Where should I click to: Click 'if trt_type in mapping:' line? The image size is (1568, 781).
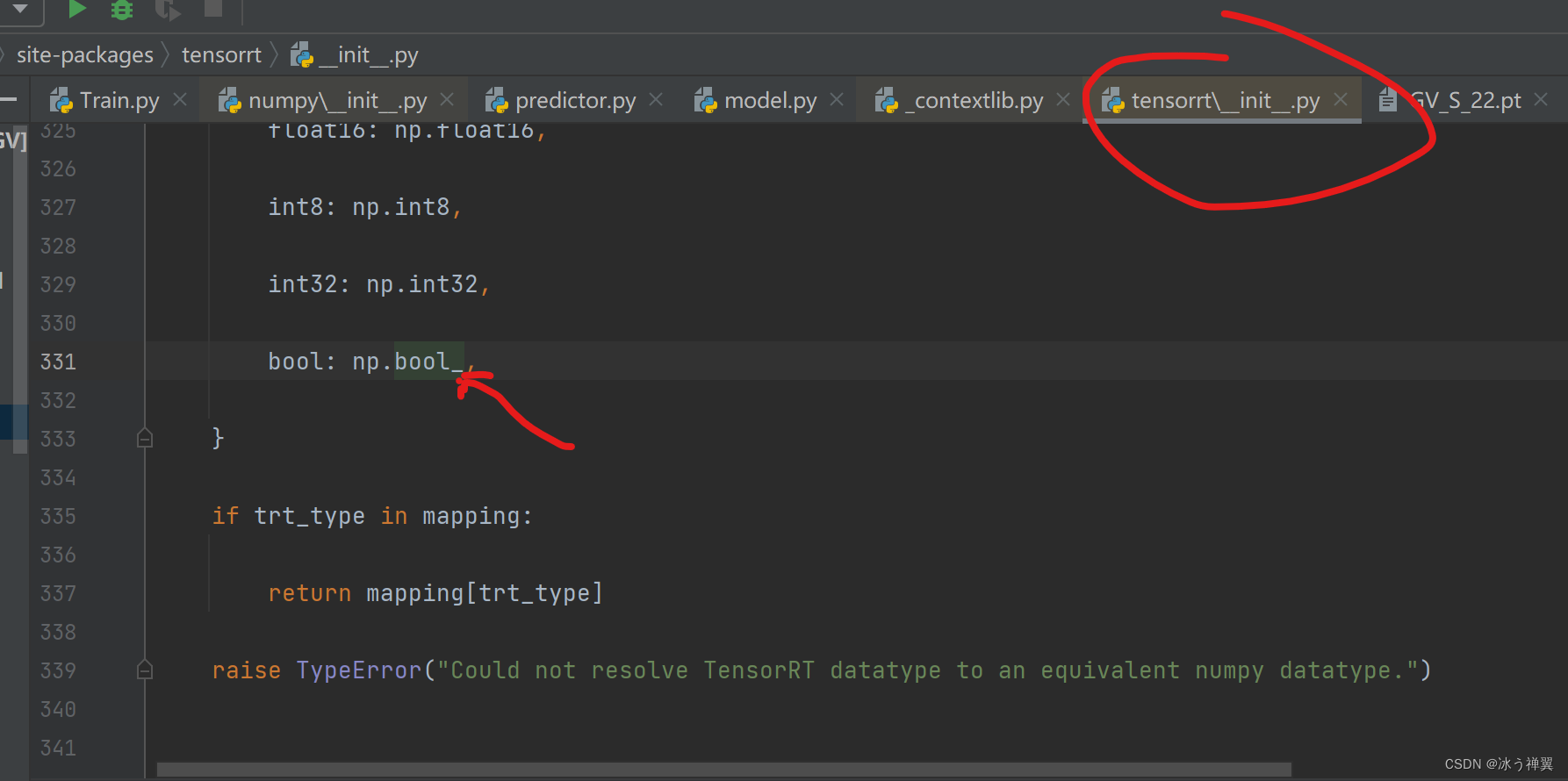(372, 516)
